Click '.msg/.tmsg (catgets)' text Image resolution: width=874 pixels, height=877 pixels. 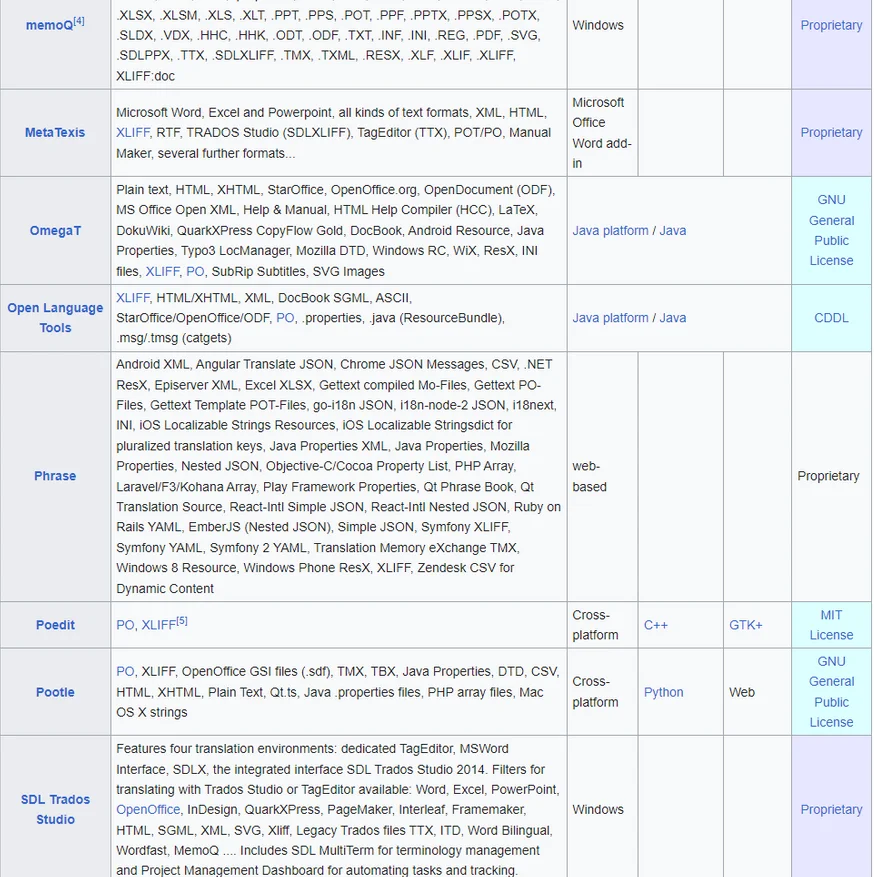(x=174, y=338)
